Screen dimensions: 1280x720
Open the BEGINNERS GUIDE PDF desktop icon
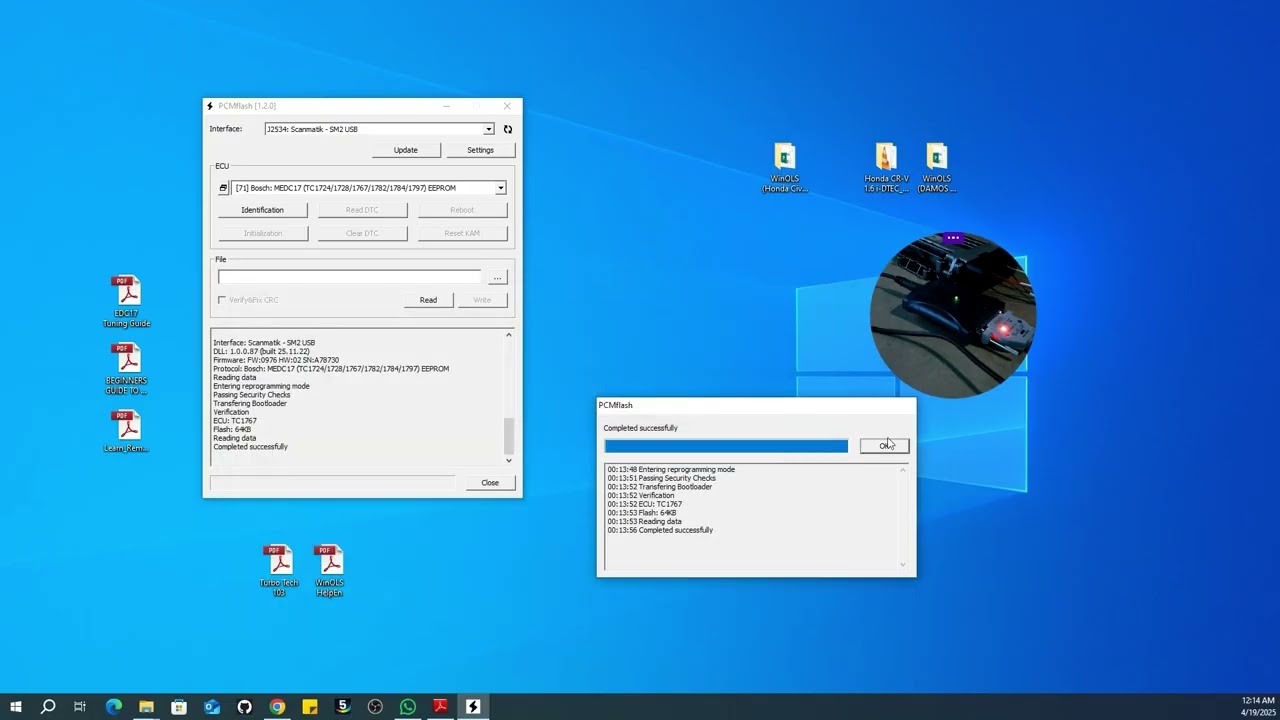tap(126, 369)
